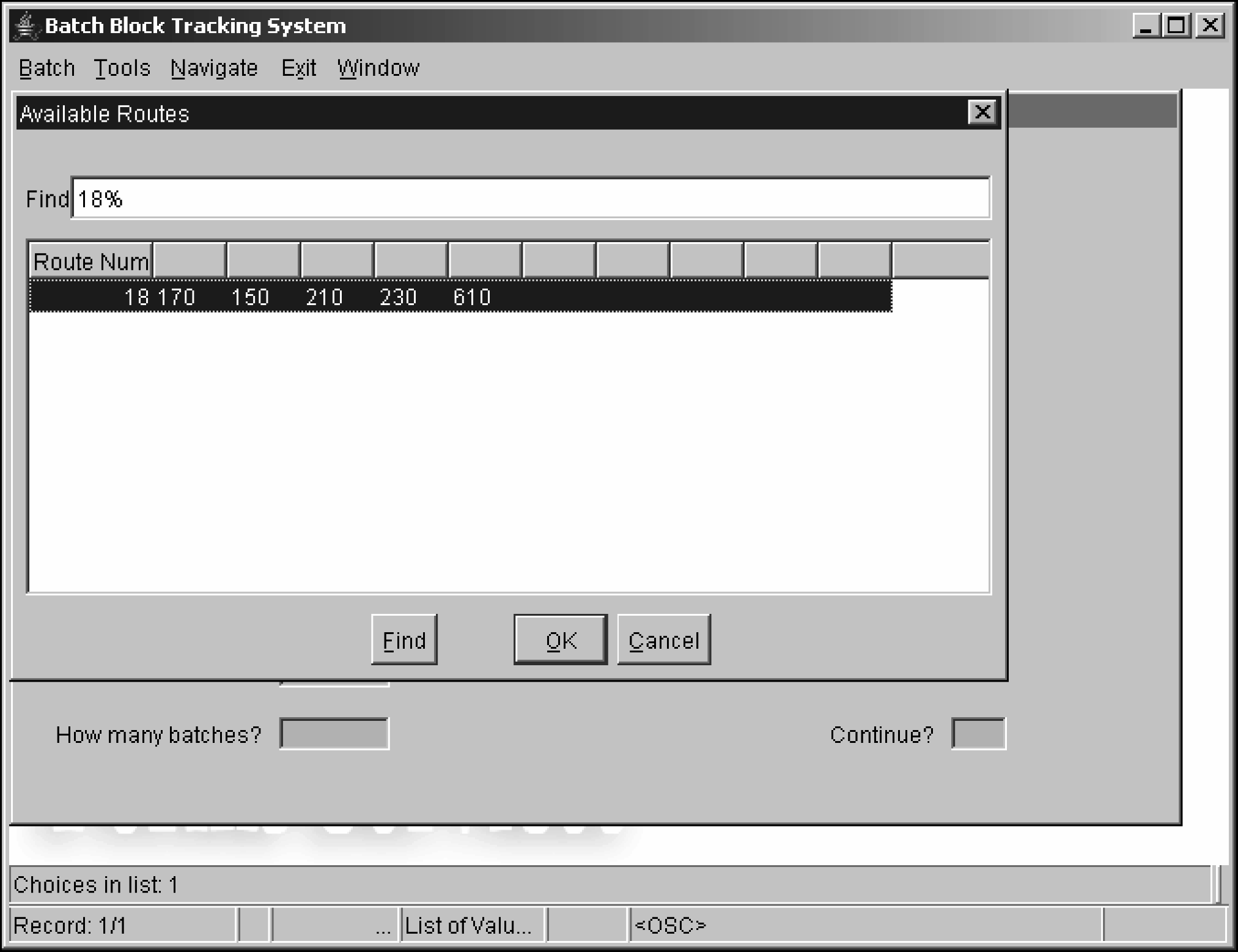
Task: Close the Available Routes dialog
Action: coord(982,113)
